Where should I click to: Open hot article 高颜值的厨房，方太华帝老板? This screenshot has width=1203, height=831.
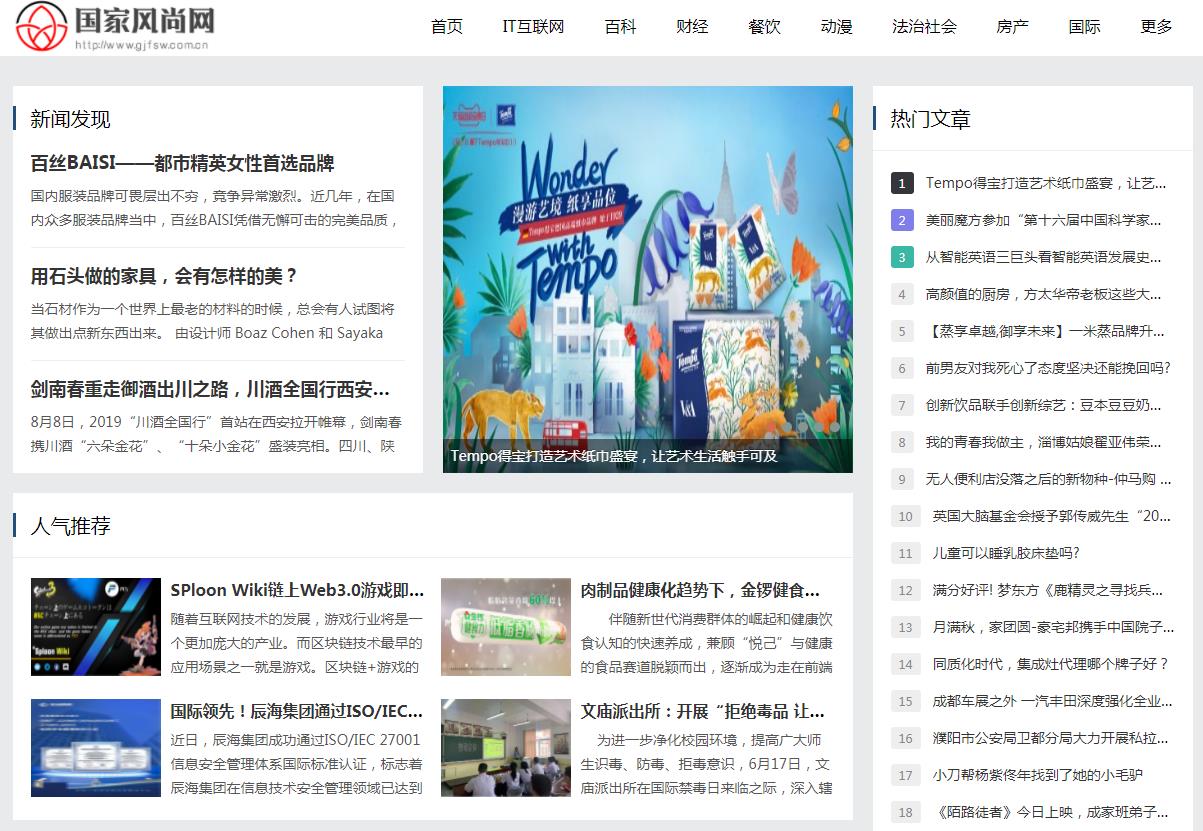[x=1044, y=294]
